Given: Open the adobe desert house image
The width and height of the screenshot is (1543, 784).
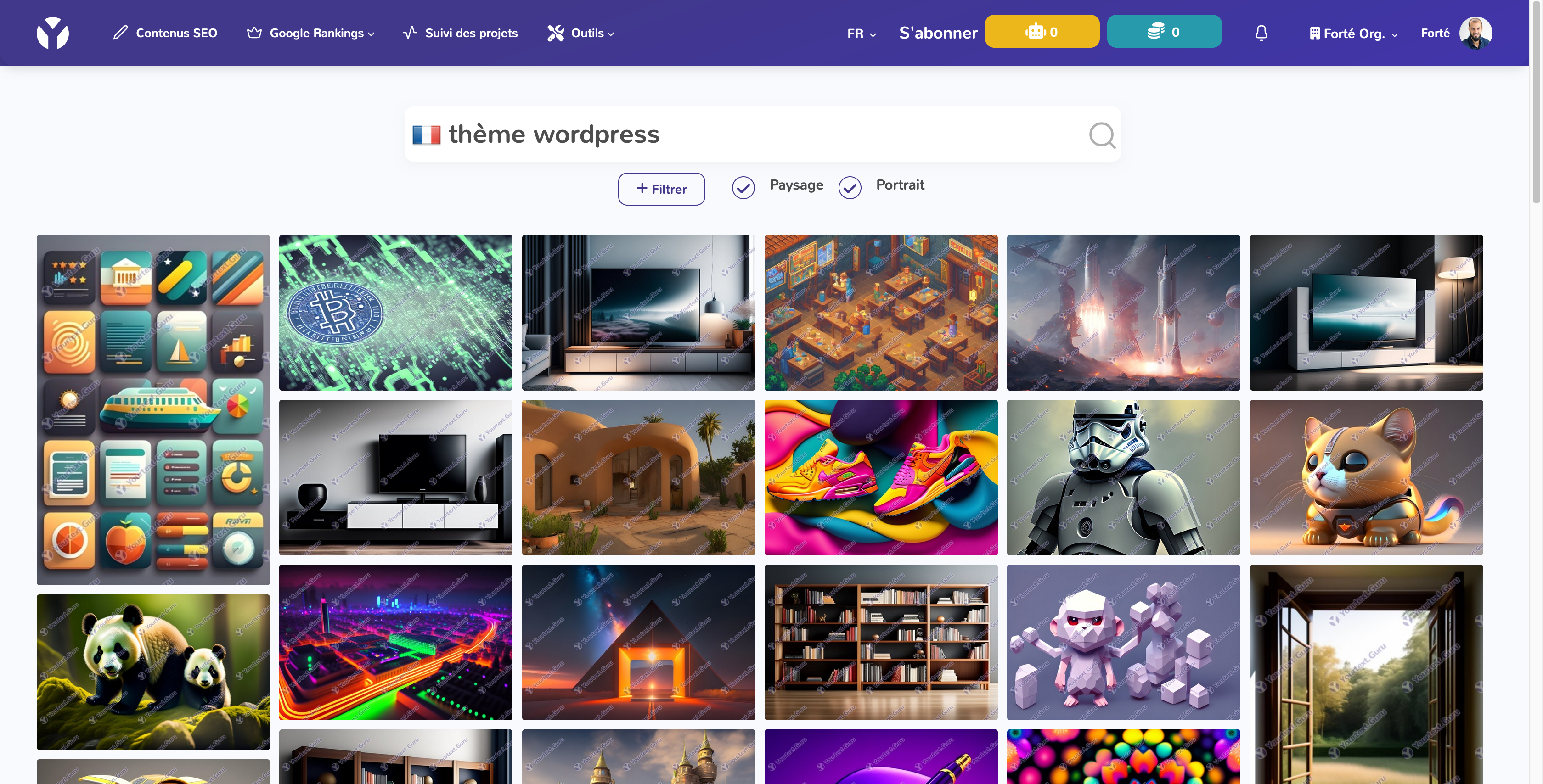Looking at the screenshot, I should point(638,477).
